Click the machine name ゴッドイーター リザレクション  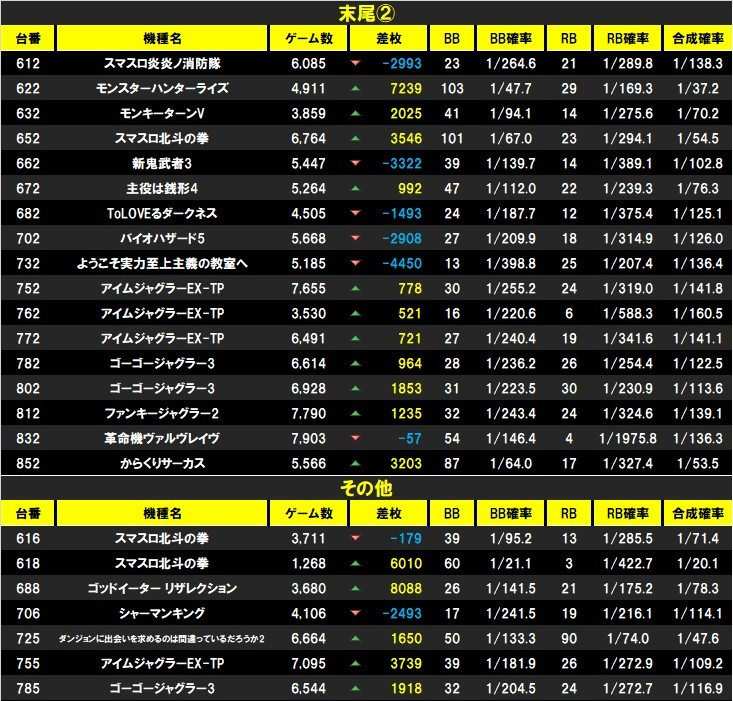pos(162,588)
